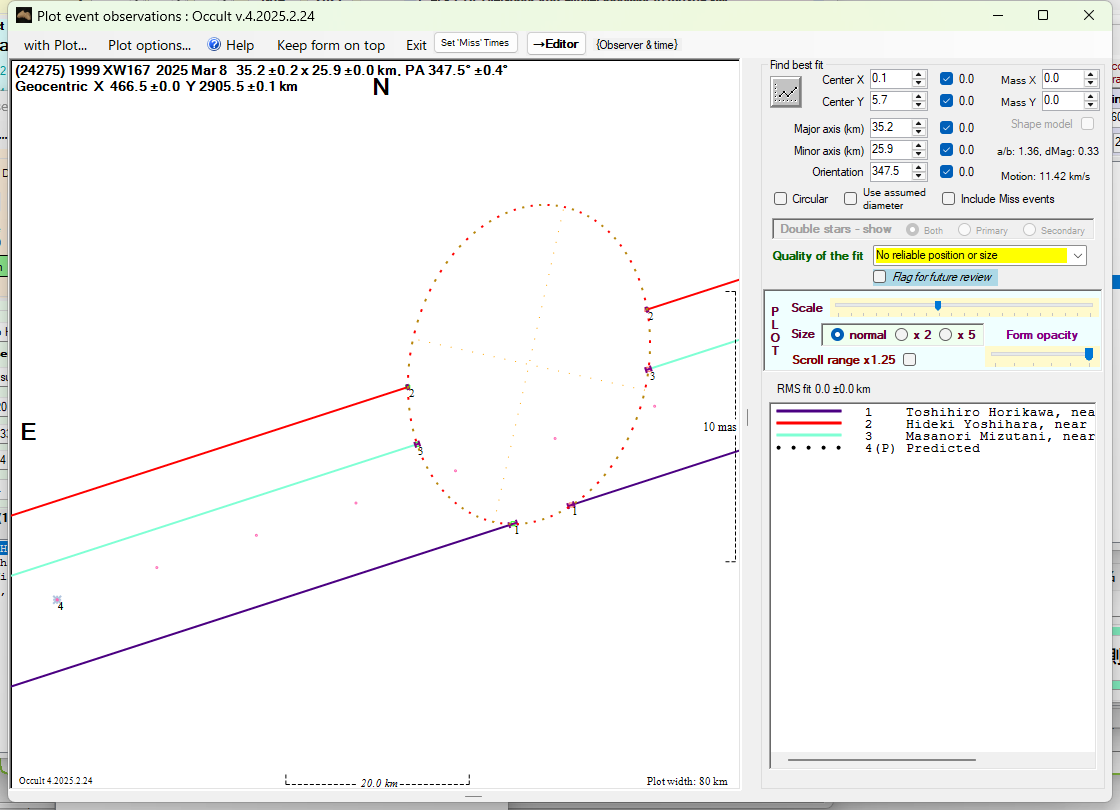Open the Plot options... menu
Image resolution: width=1120 pixels, height=810 pixels.
point(149,45)
